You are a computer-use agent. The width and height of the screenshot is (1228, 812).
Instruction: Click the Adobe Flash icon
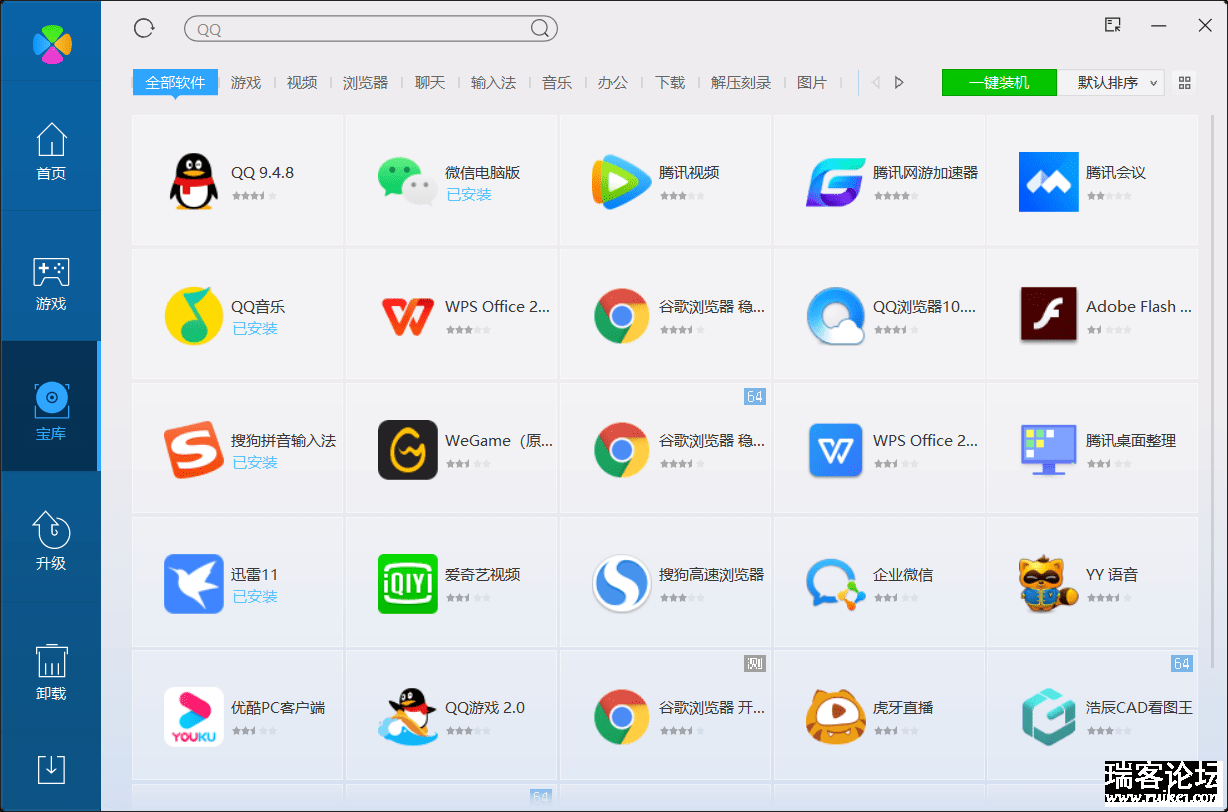(x=1049, y=315)
